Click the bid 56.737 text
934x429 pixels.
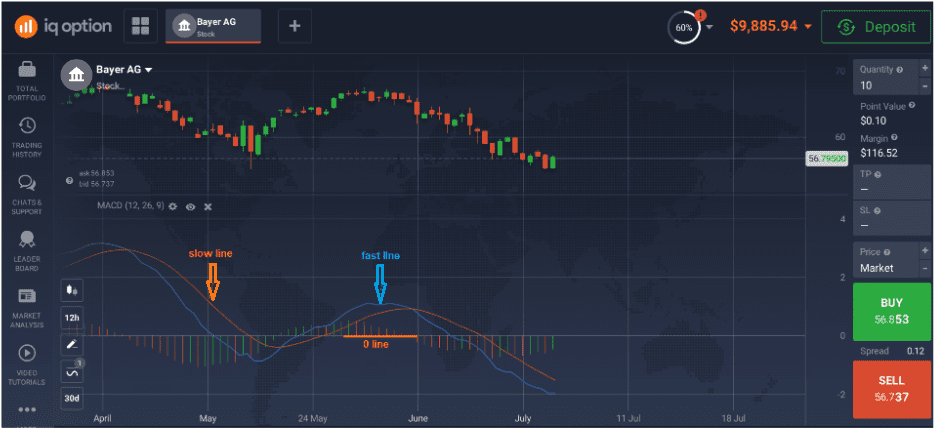96,184
